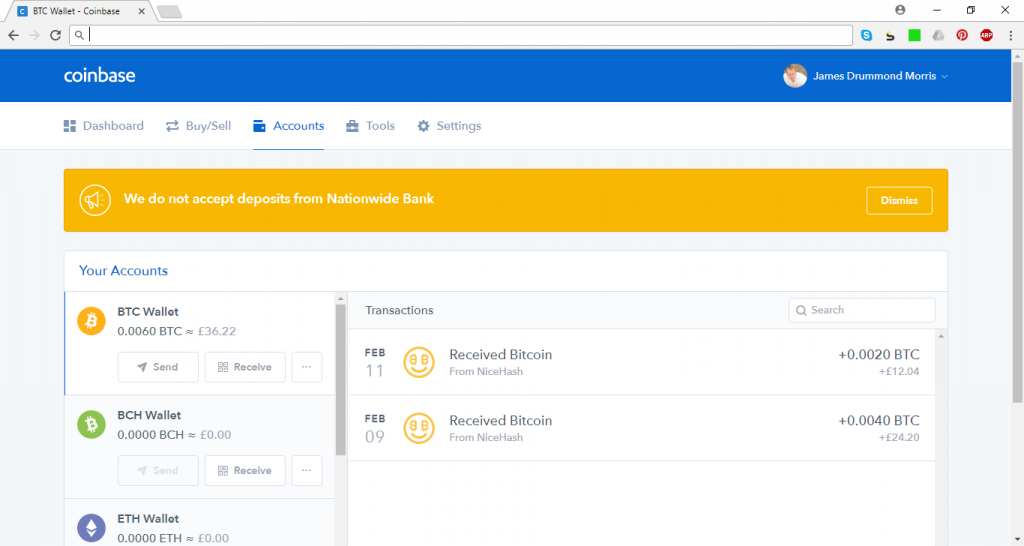Click Send in the BTC Wallet
1024x546 pixels.
tap(158, 367)
